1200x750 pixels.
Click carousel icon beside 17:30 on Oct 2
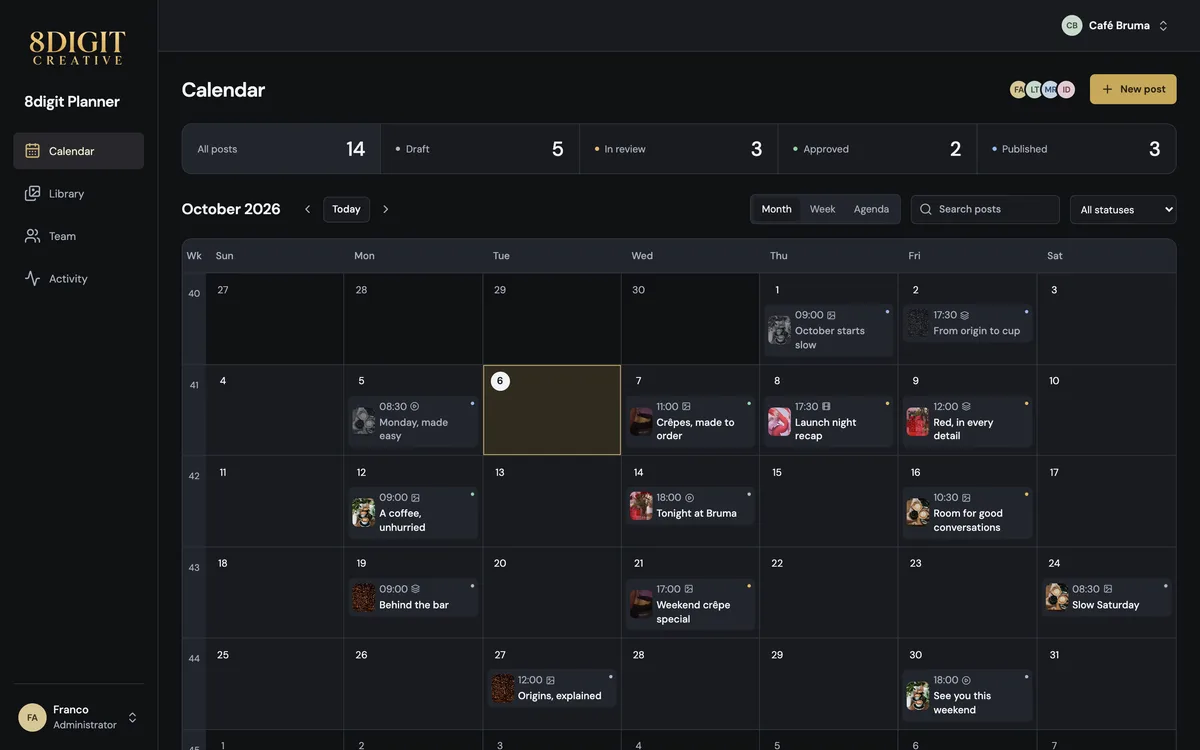[964, 315]
